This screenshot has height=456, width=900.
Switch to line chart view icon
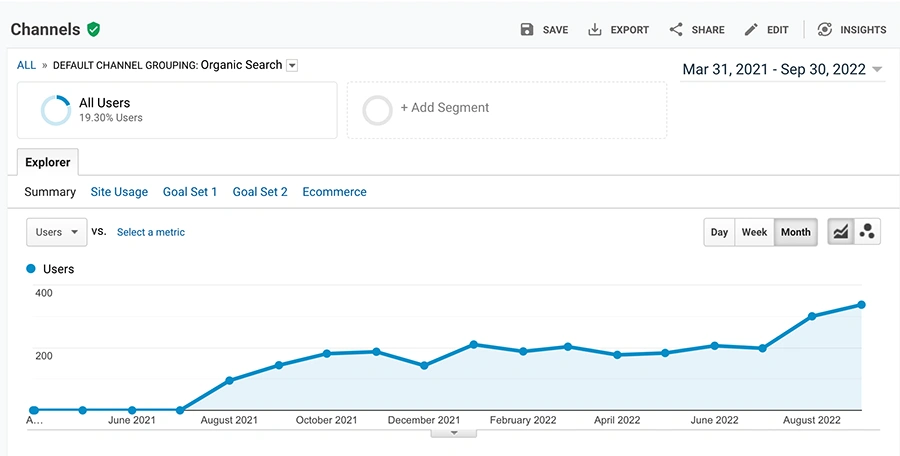(841, 232)
